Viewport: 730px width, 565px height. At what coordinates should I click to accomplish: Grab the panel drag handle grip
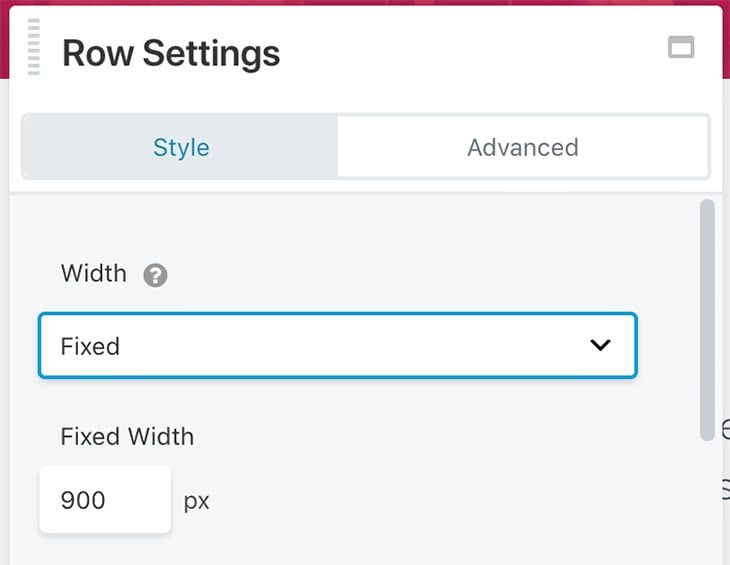tap(34, 47)
